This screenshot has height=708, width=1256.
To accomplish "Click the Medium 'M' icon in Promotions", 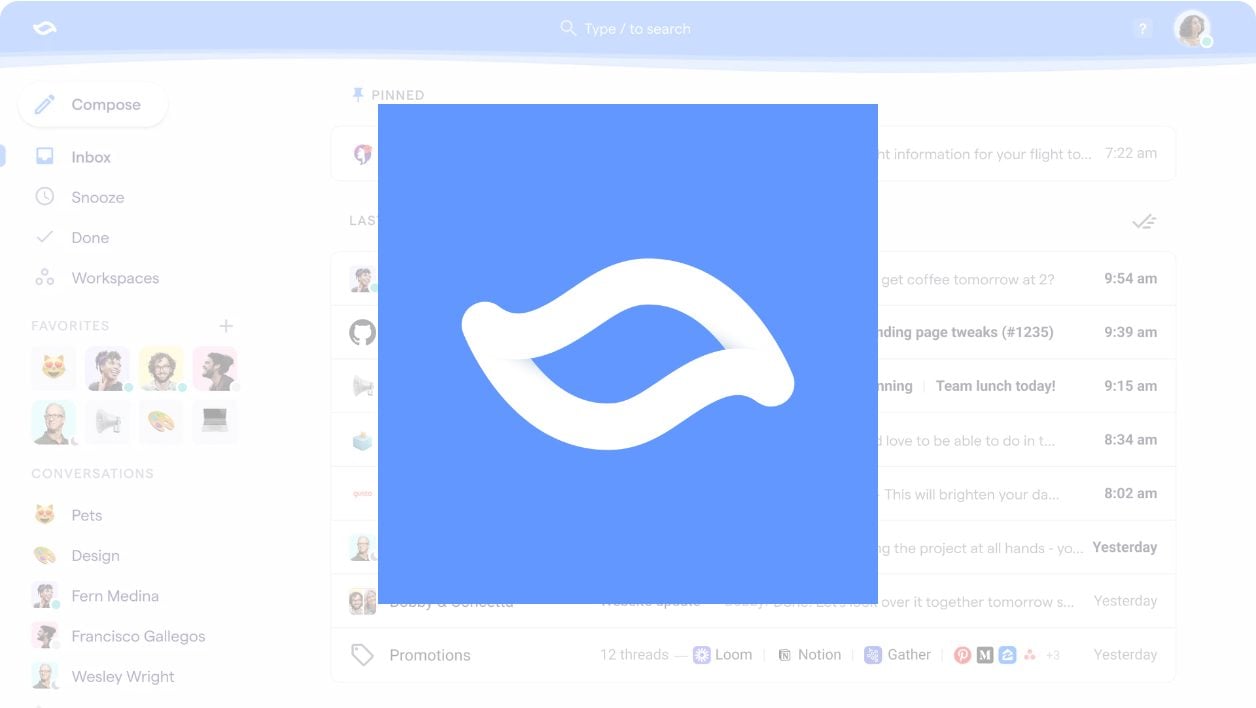I will coord(985,655).
